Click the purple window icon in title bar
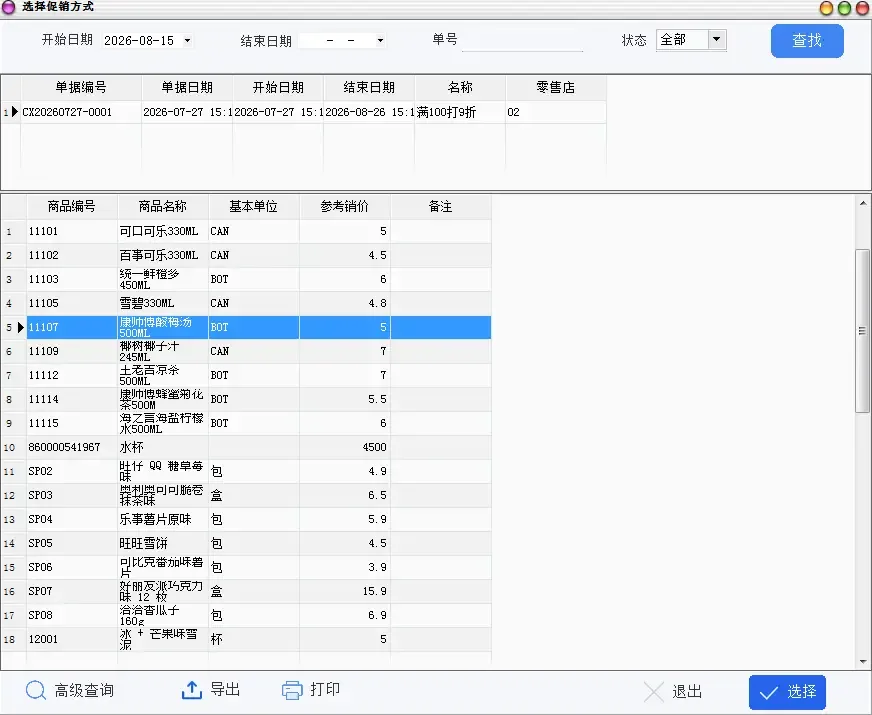The image size is (872, 715). [x=8, y=7]
